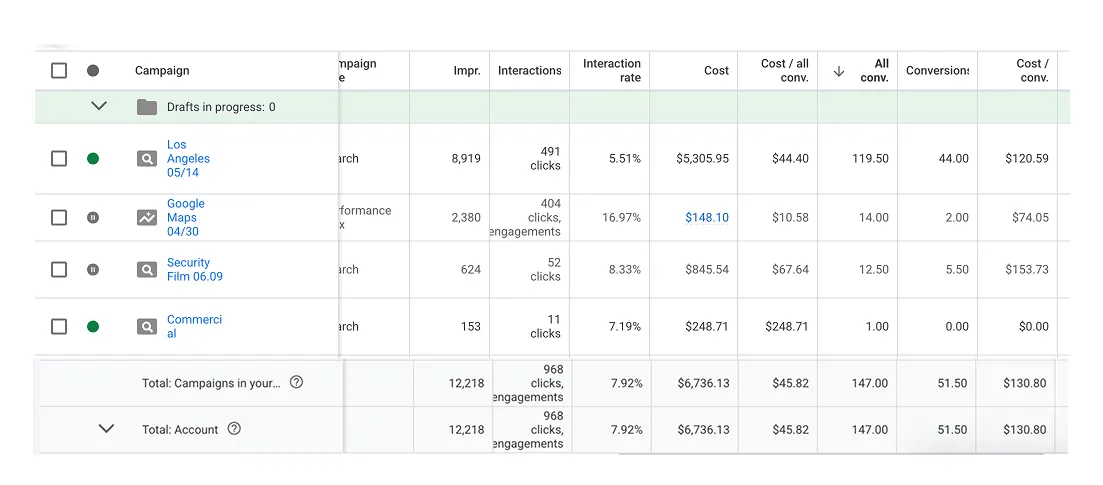
Task: Click the Total: Account label
Action: pos(180,429)
